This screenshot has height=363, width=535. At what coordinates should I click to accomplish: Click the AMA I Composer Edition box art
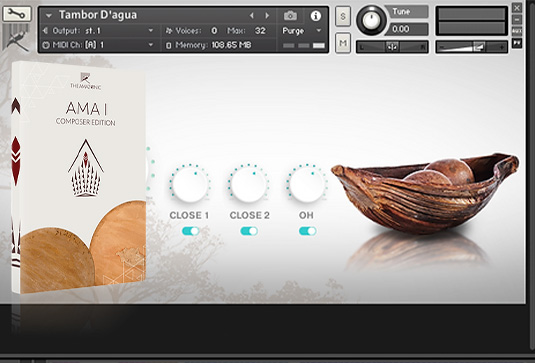[x=79, y=177]
